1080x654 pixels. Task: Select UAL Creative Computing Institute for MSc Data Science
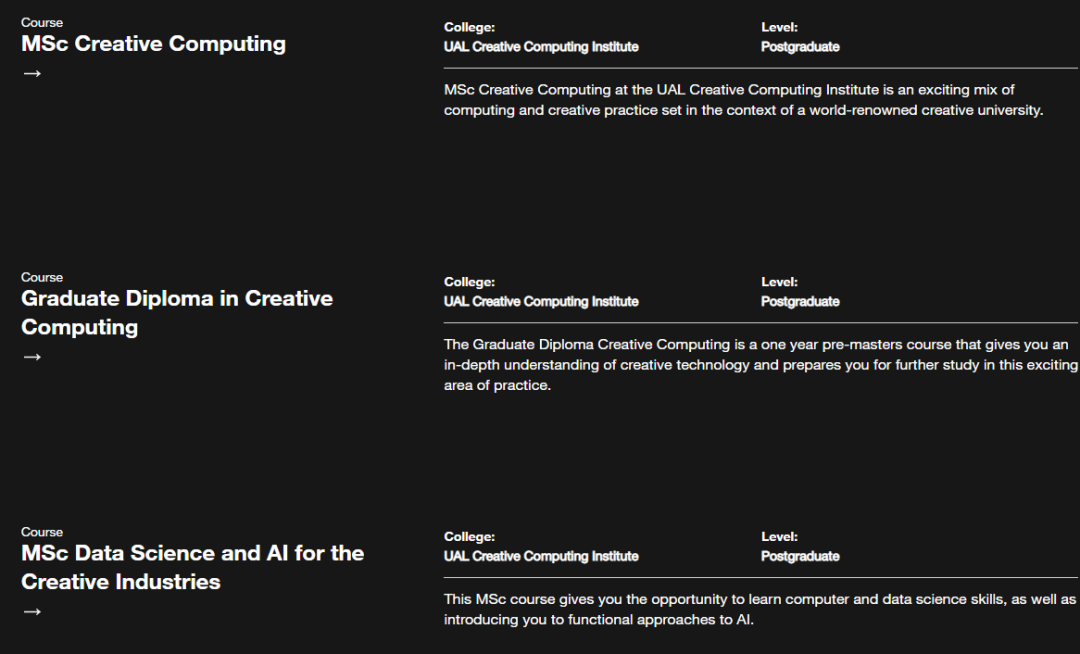(541, 556)
